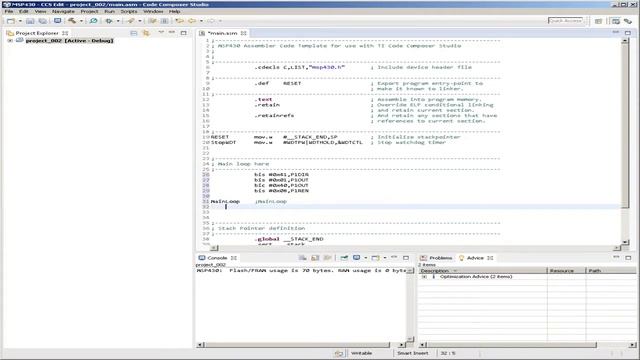Switch to the Problems tab
The width and height of the screenshot is (640, 360).
436,258
